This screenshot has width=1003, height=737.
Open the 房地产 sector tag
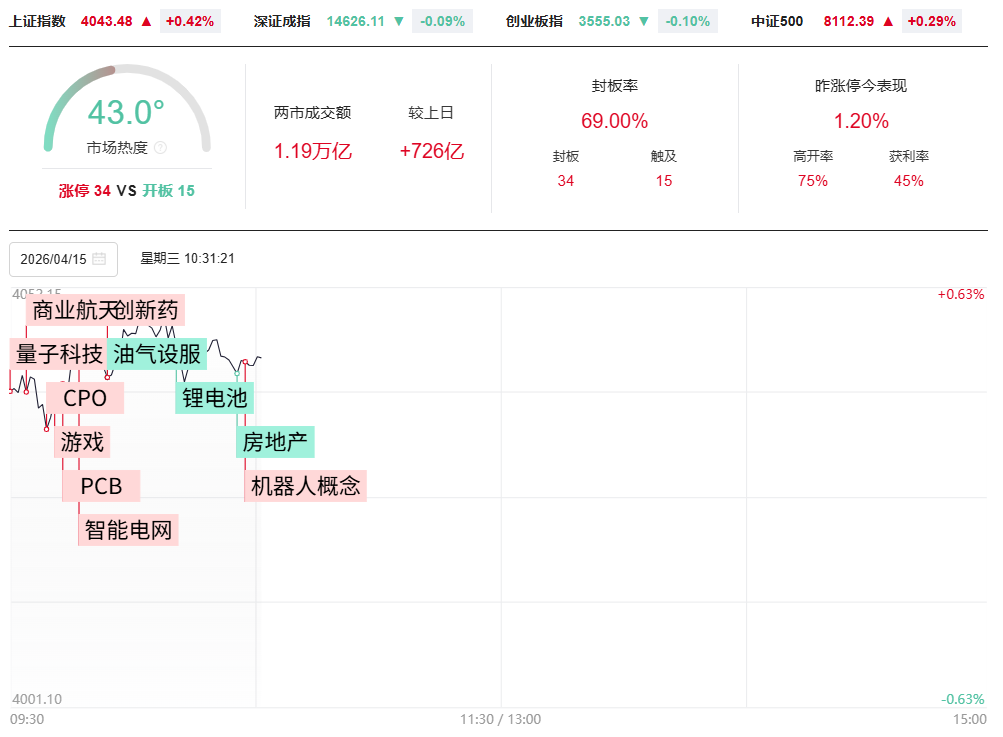276,441
